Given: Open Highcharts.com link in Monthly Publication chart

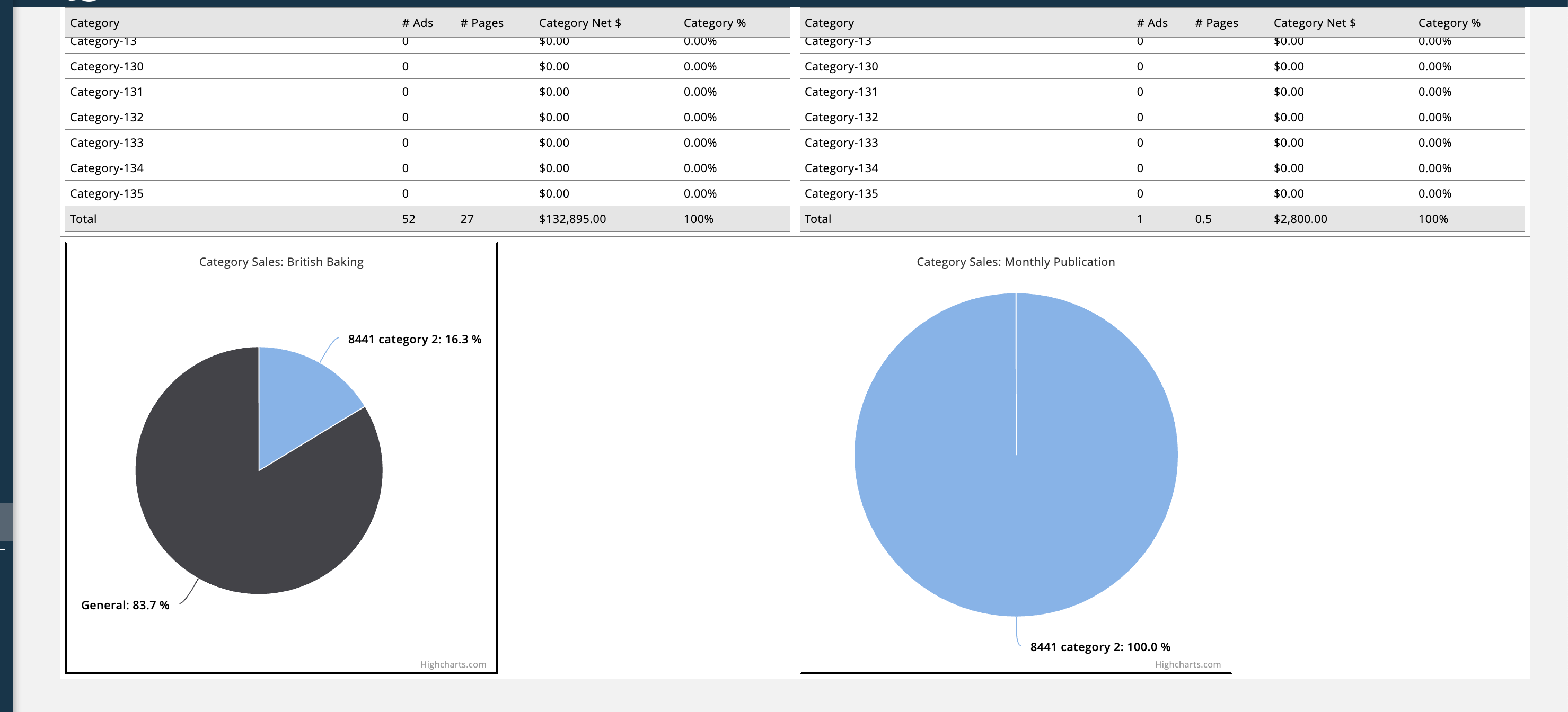Looking at the screenshot, I should click(x=1187, y=664).
